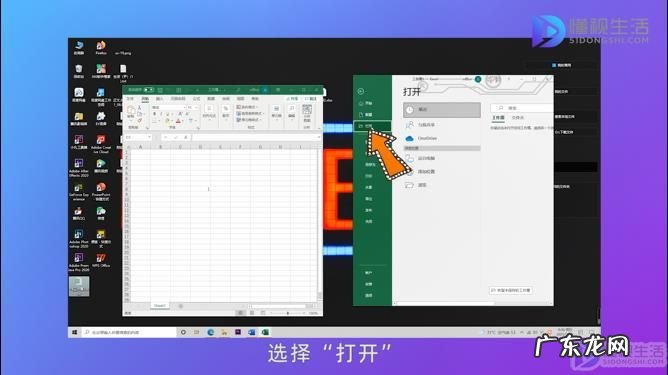Viewport: 668px width, 375px height.
Task: Select Print in backstage sidebar
Action: [369, 176]
